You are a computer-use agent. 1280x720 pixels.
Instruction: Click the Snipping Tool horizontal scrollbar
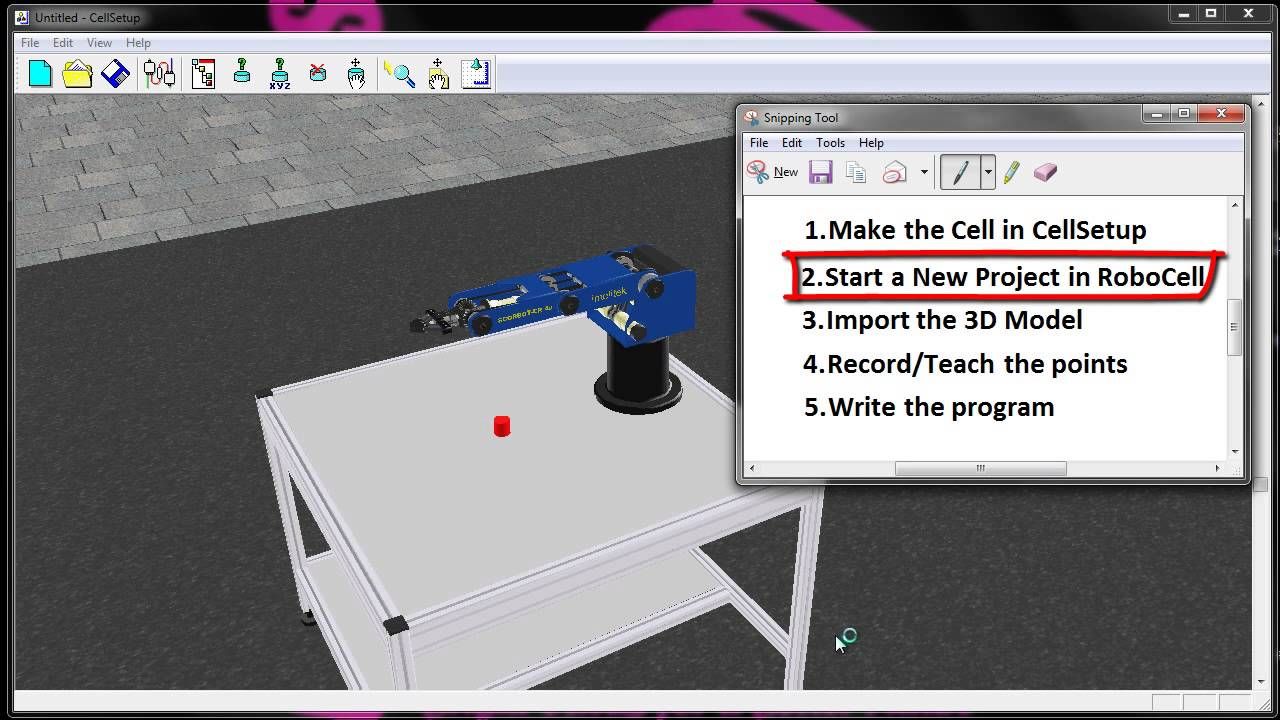pyautogui.click(x=981, y=467)
